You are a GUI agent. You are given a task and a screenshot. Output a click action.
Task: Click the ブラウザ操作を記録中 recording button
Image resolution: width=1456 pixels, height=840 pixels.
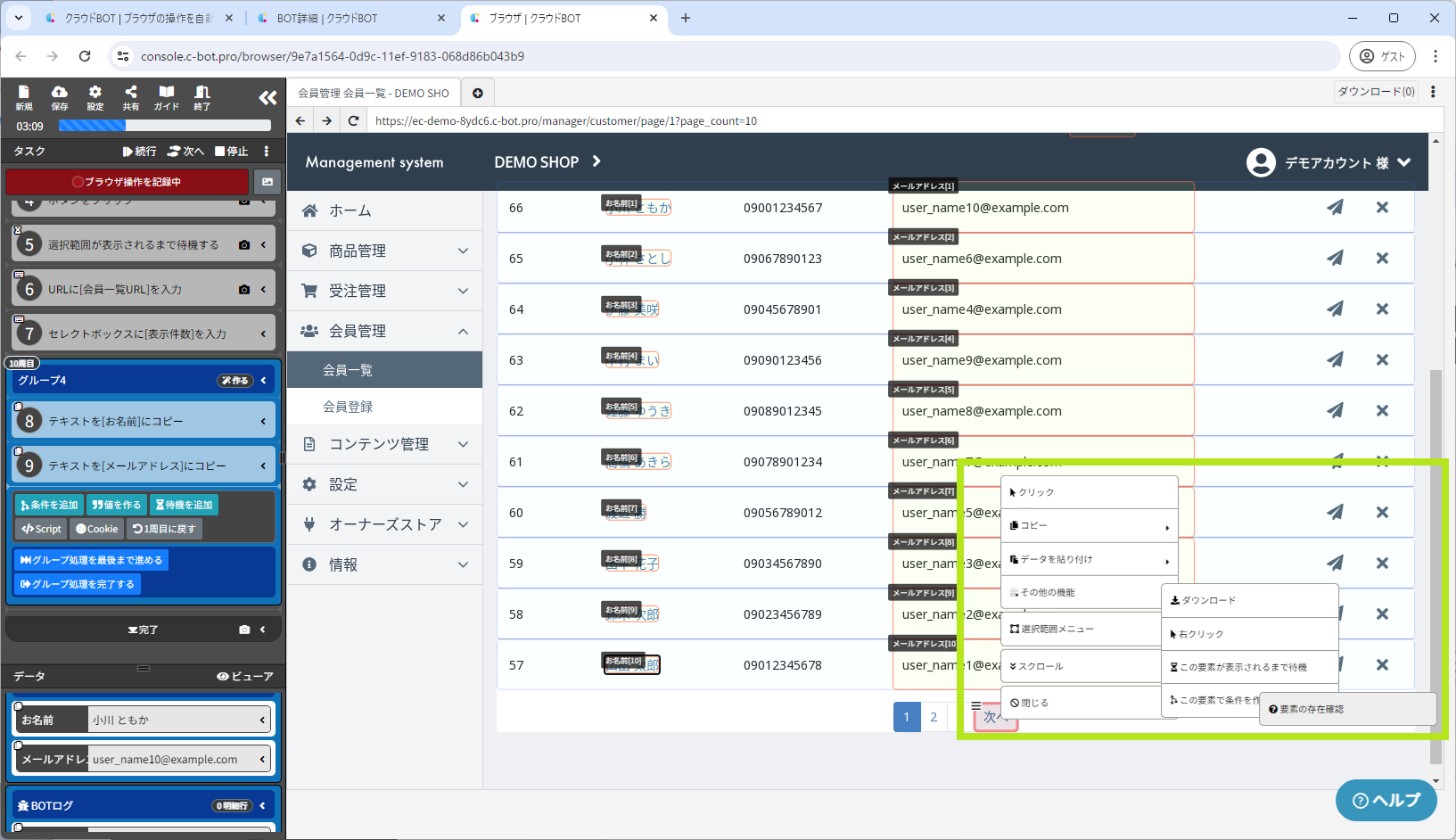[127, 182]
